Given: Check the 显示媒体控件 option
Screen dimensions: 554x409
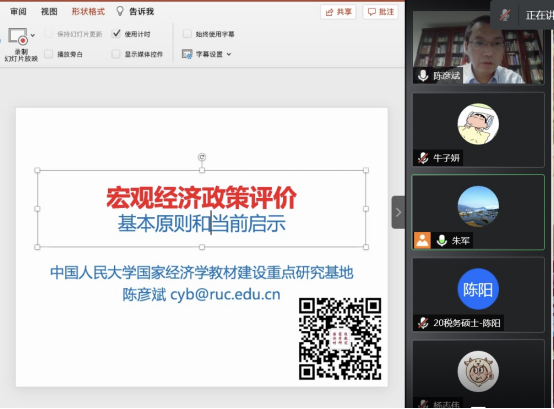Looking at the screenshot, I should (x=116, y=54).
